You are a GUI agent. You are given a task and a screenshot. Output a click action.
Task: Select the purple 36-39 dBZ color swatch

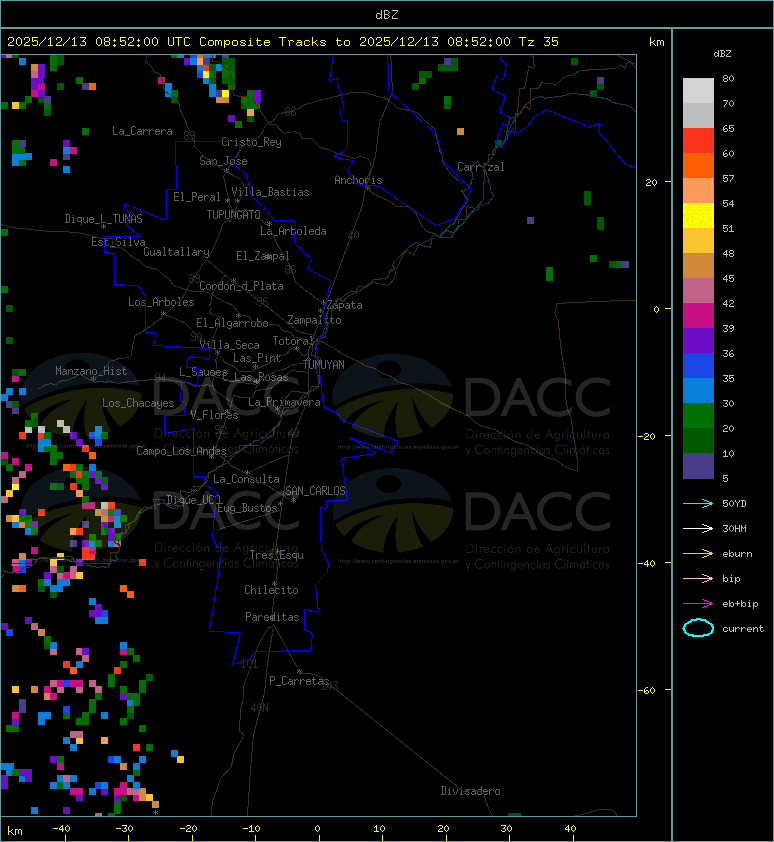click(x=698, y=341)
